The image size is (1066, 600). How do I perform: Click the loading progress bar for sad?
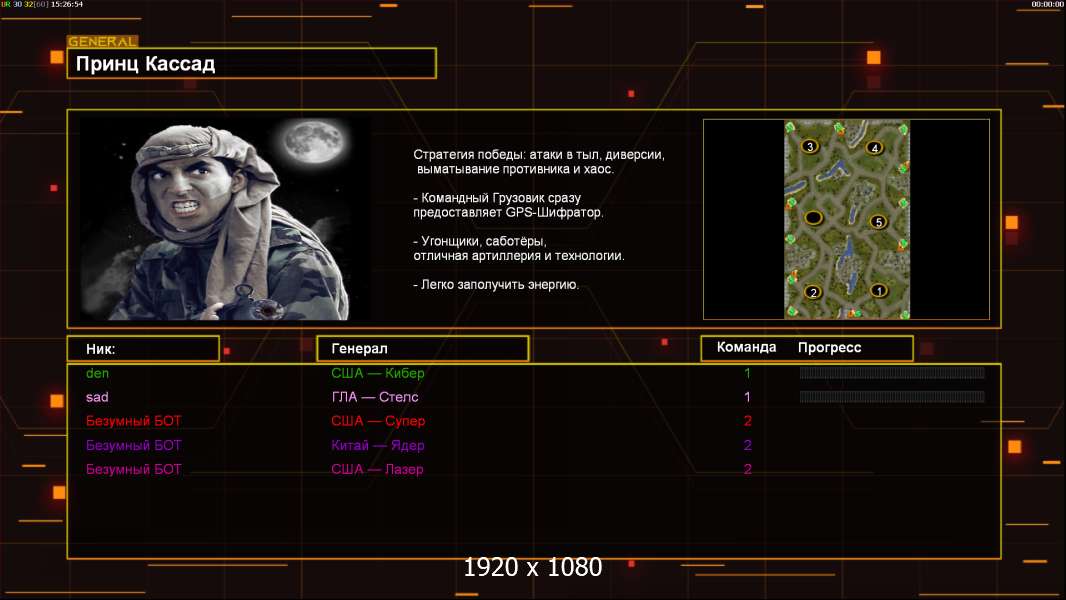pyautogui.click(x=891, y=397)
